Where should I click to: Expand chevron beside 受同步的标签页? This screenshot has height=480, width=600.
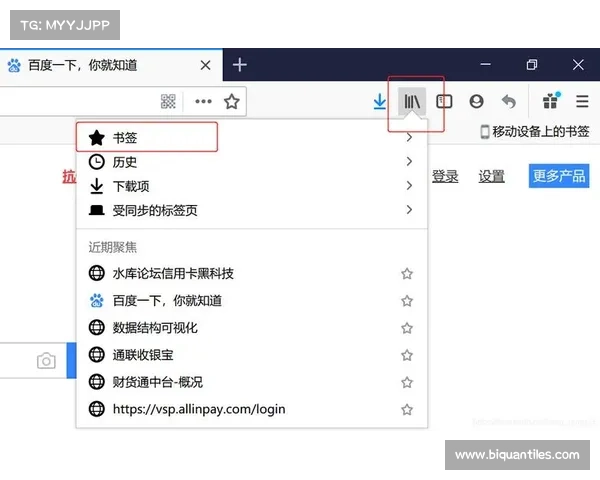(x=409, y=210)
